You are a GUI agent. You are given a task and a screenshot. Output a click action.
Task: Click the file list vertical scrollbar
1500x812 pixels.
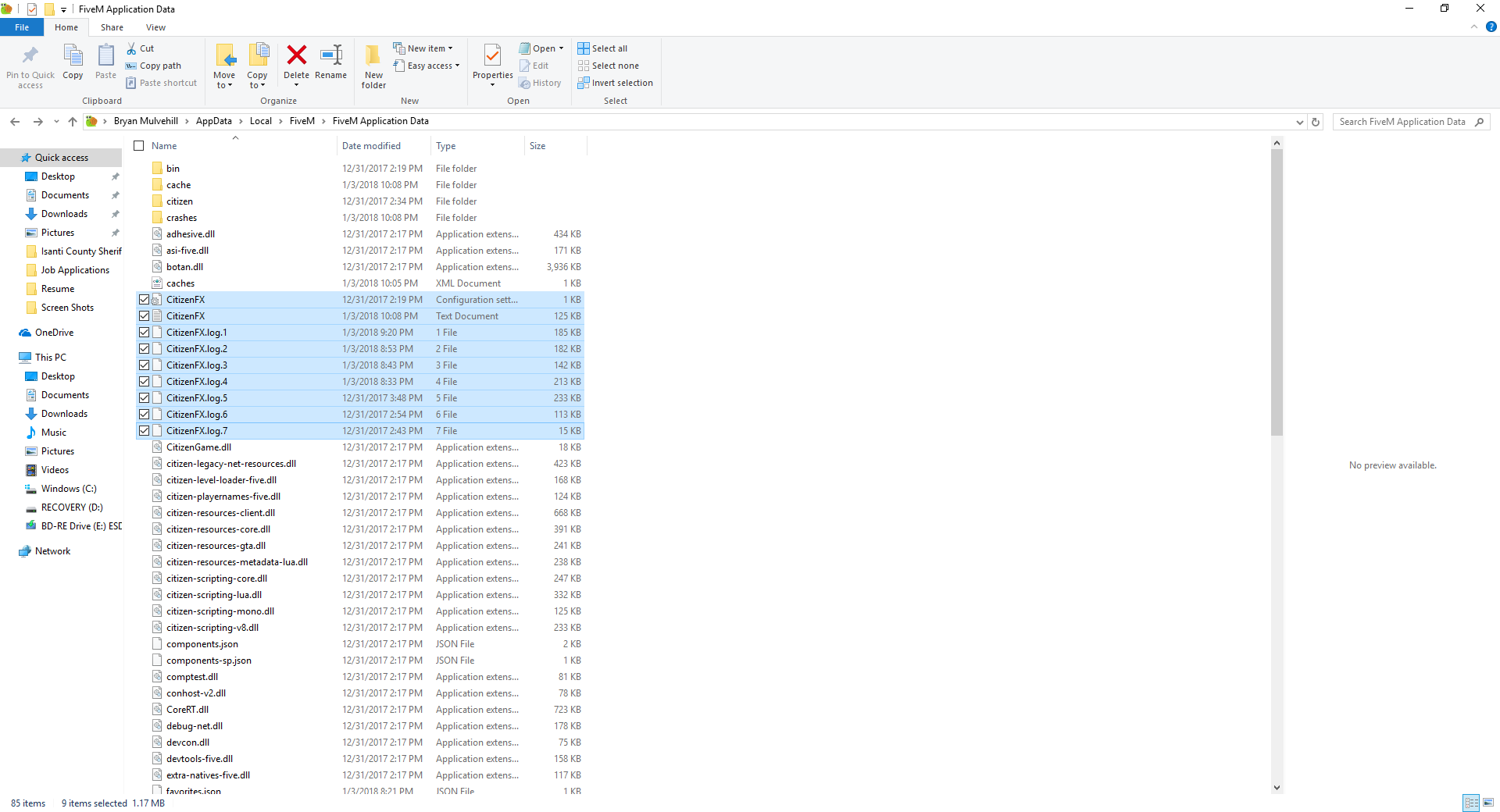pos(1277,293)
